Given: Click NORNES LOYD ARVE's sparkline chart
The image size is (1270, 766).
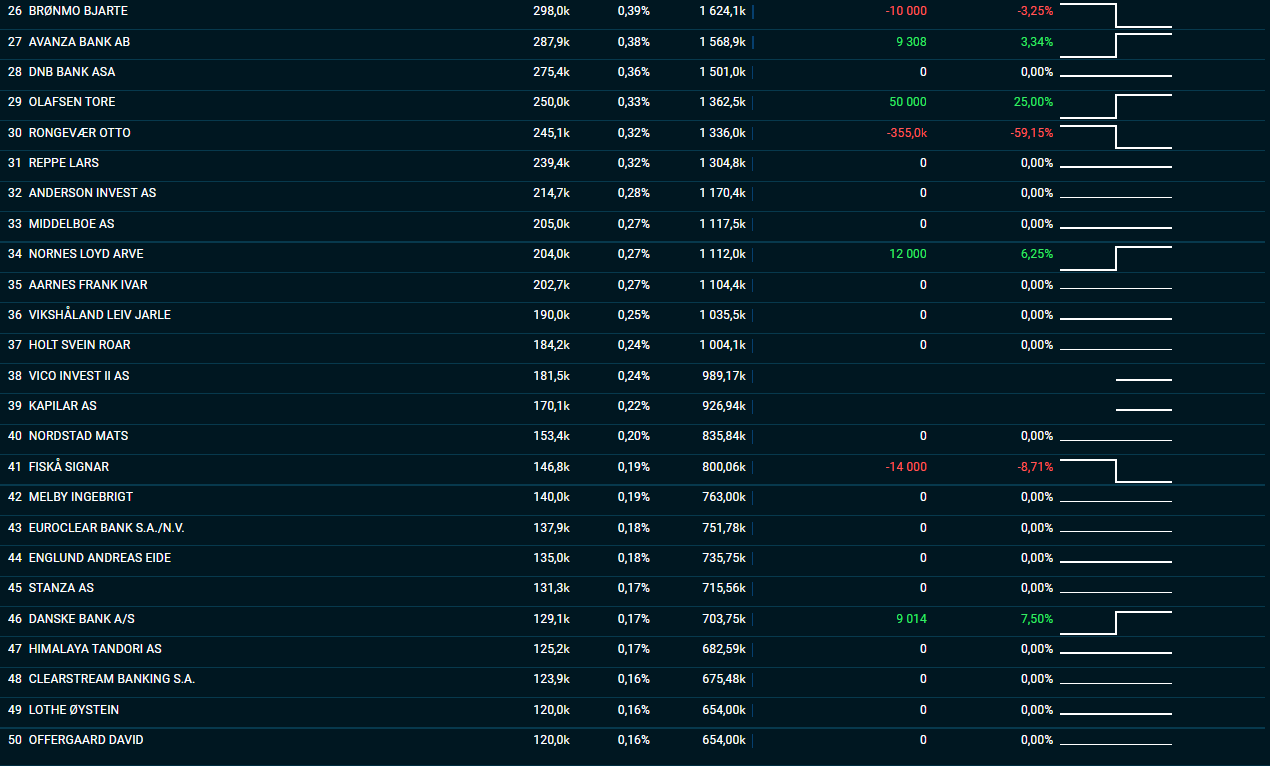Looking at the screenshot, I should 1116,258.
